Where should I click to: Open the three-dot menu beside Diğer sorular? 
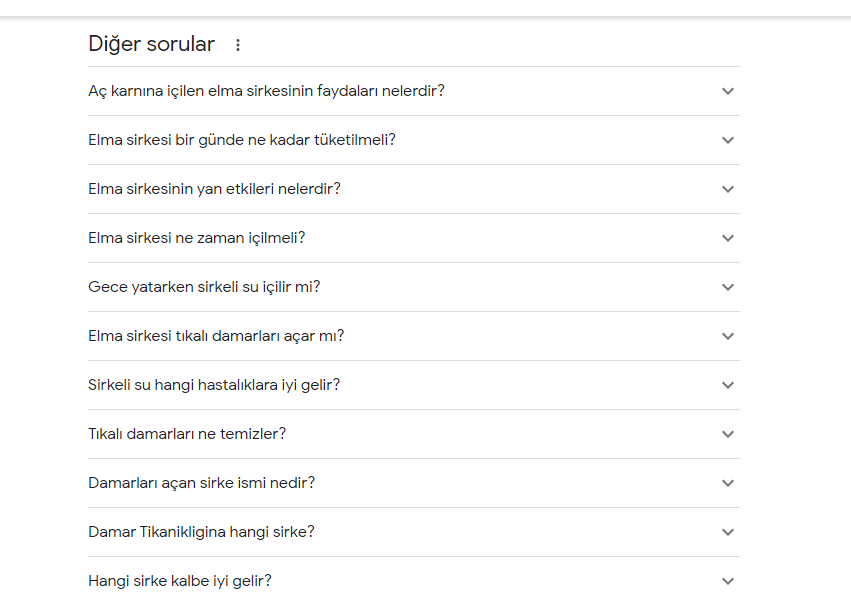[238, 45]
